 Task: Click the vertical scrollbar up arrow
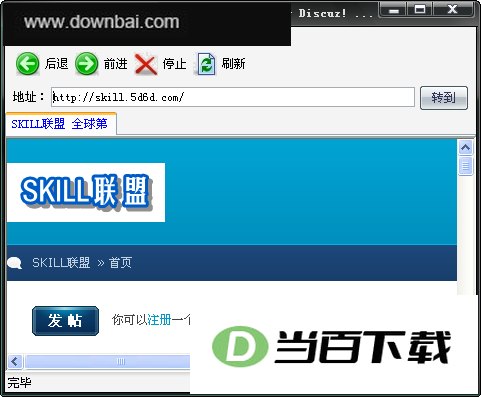(466, 147)
